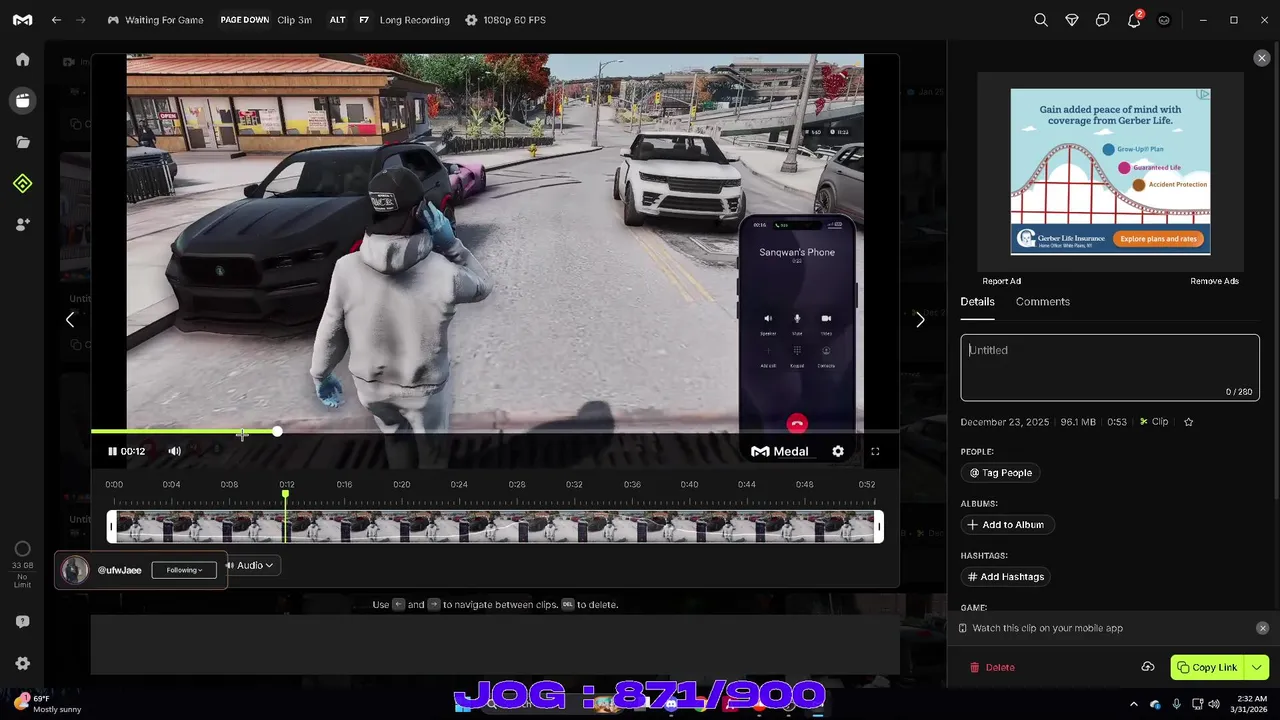This screenshot has width=1280, height=720.
Task: Open the help chat sidebar icon
Action: click(x=22, y=621)
